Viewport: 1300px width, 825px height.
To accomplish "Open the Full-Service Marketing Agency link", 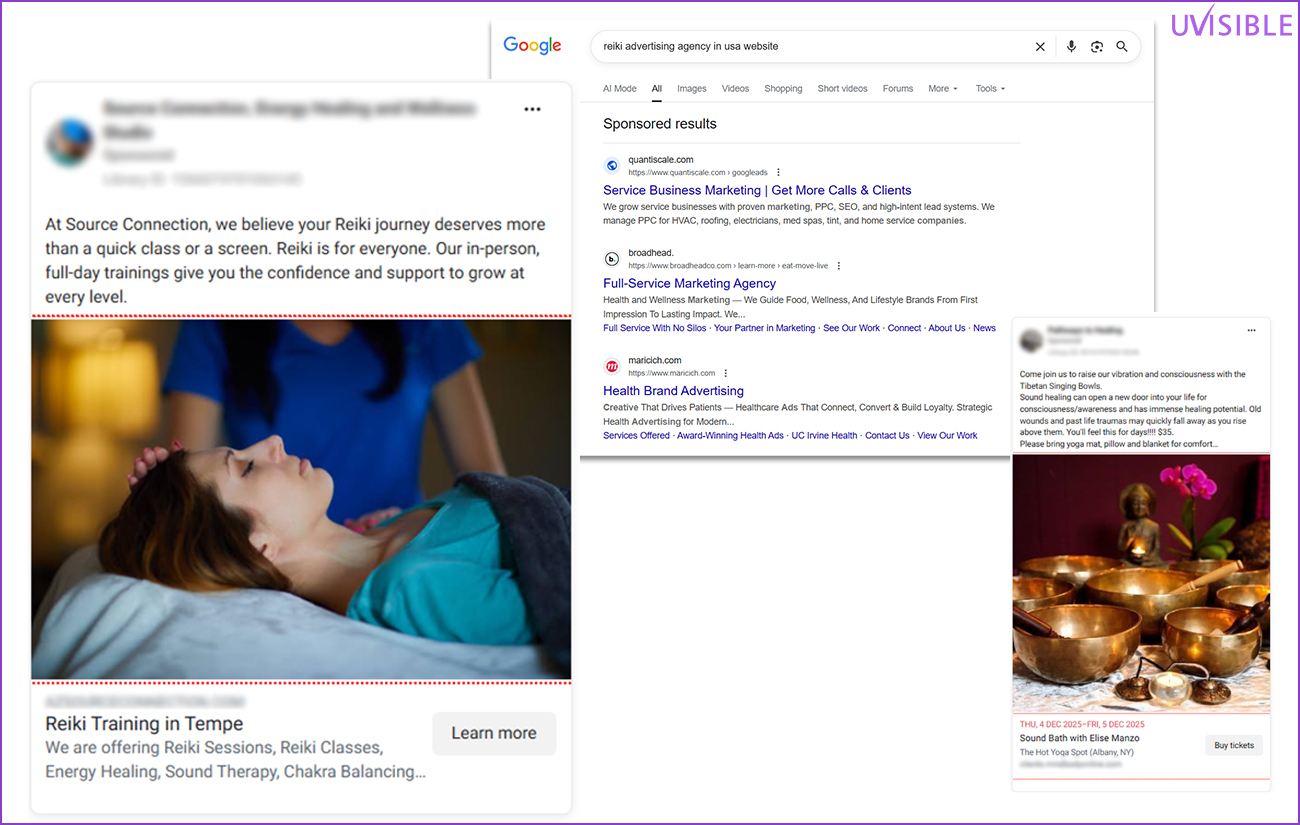I will (x=689, y=283).
